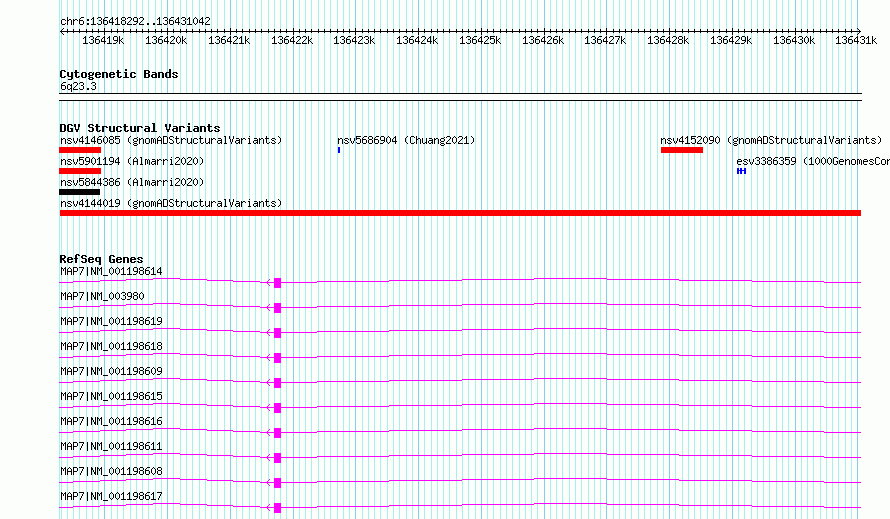Click the magenta exon block of NM_001198614
The image size is (890, 519).
click(x=278, y=283)
